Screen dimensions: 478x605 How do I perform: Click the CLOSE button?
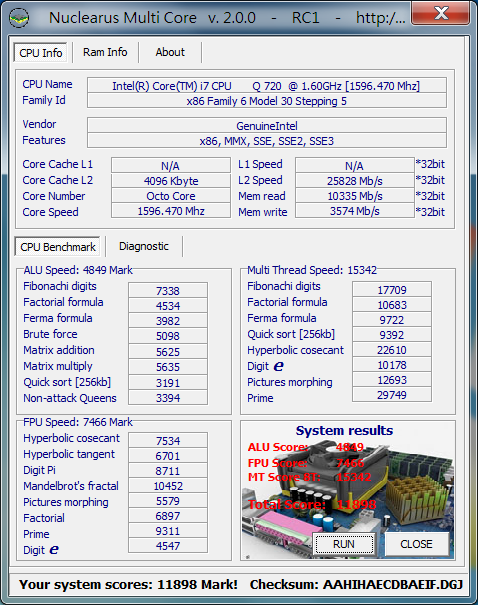(416, 544)
